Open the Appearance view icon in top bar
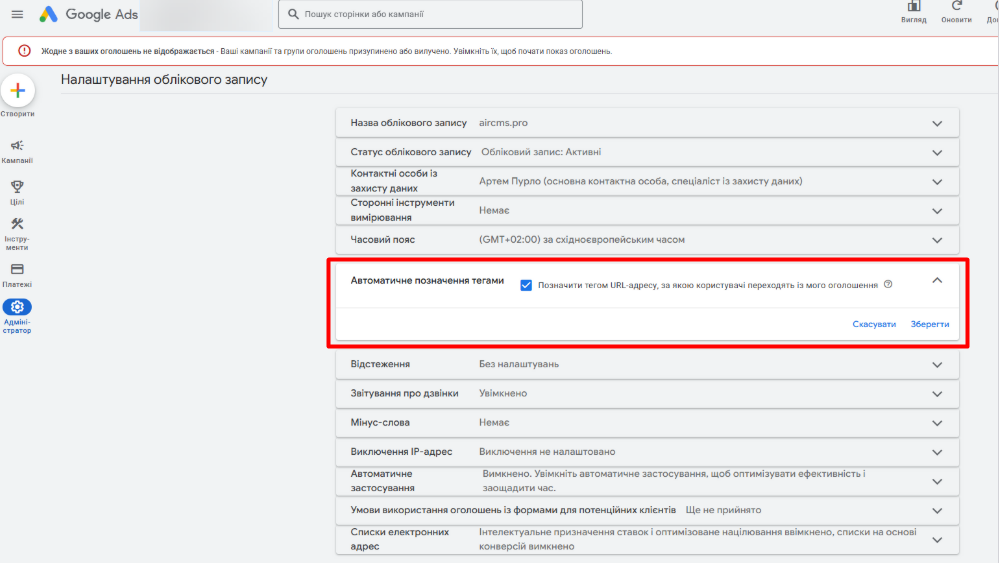999x563 pixels. click(914, 8)
